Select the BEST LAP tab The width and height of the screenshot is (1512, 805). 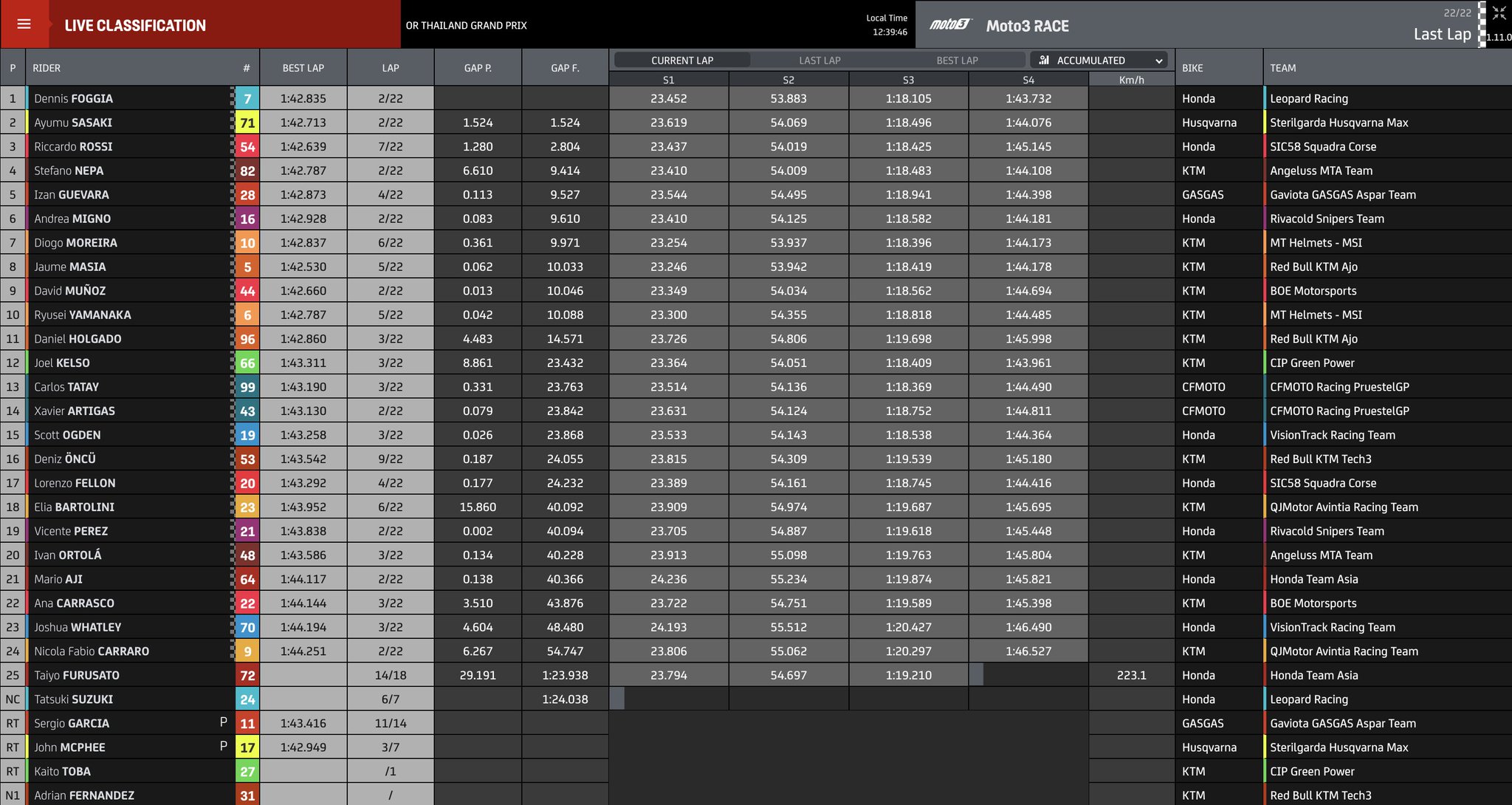pos(957,60)
